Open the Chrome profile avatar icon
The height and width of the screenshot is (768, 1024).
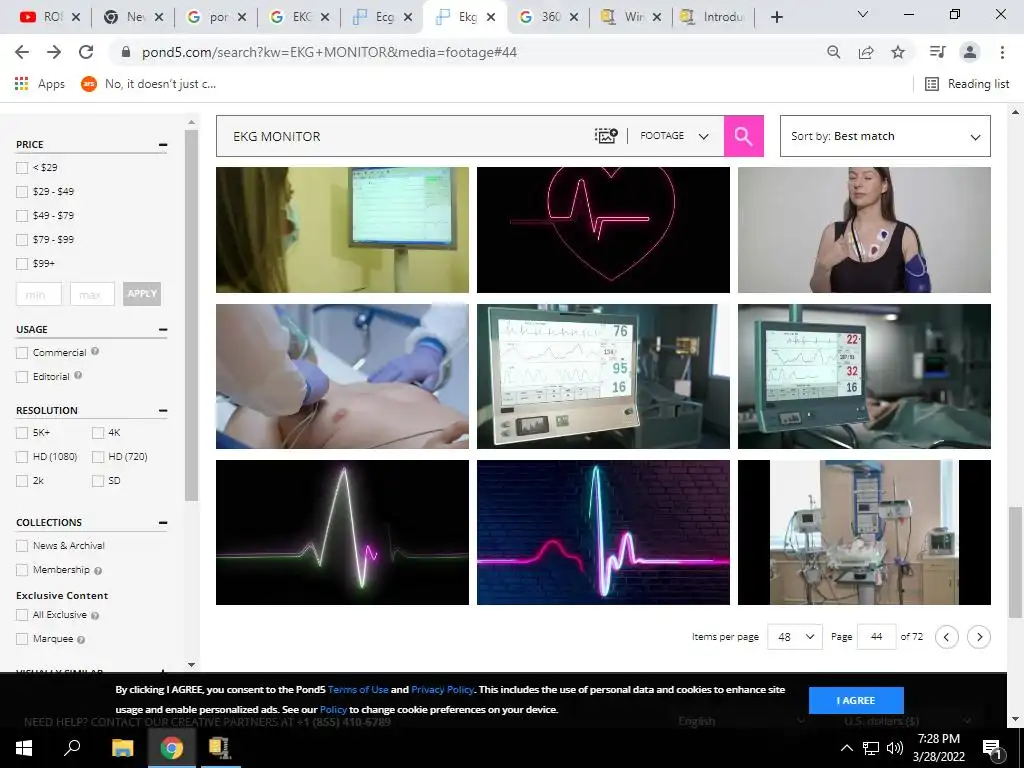(x=970, y=52)
